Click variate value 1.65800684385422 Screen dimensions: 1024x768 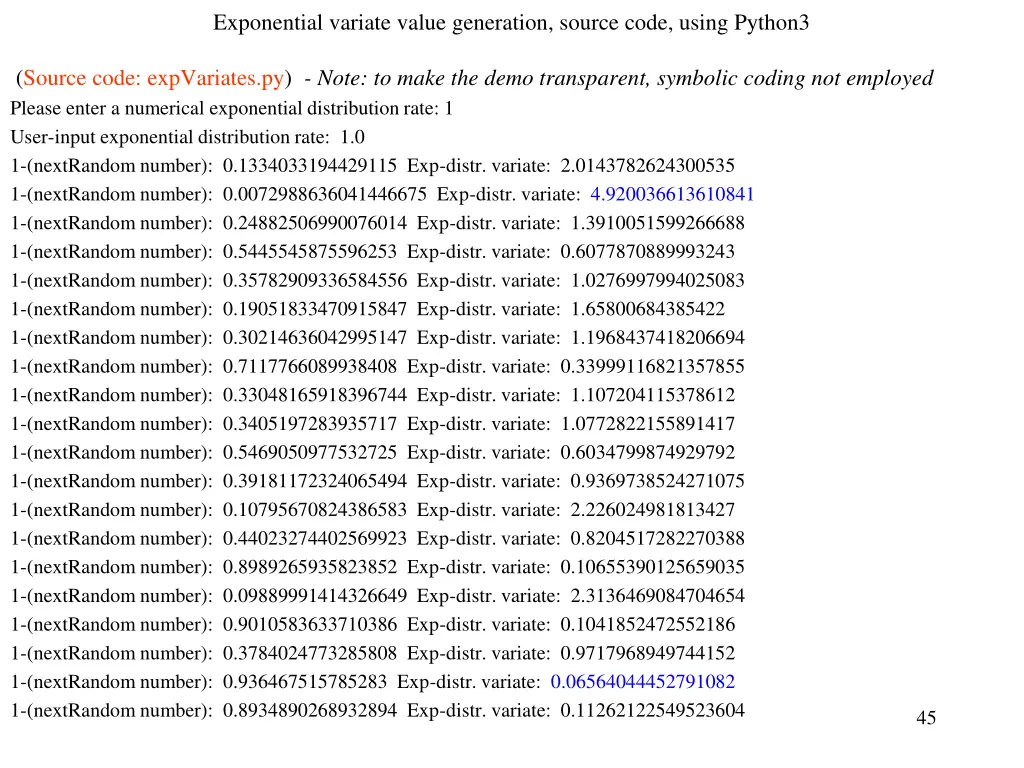click(647, 309)
